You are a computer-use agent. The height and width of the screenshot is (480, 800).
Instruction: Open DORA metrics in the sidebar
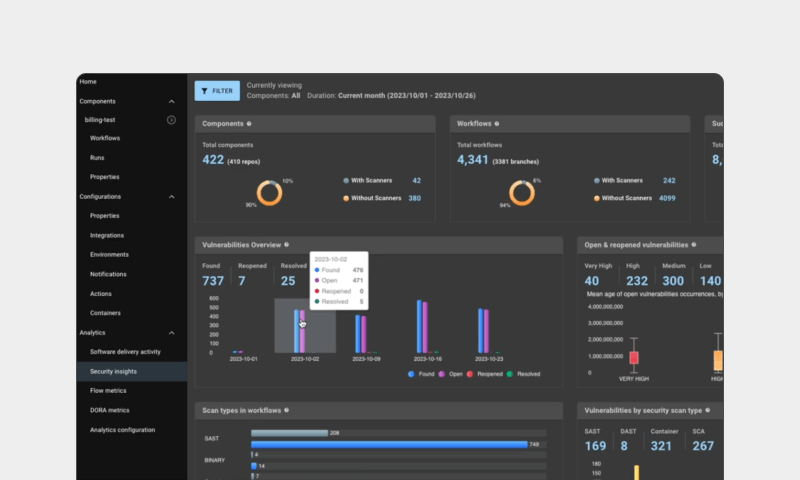[x=110, y=410]
